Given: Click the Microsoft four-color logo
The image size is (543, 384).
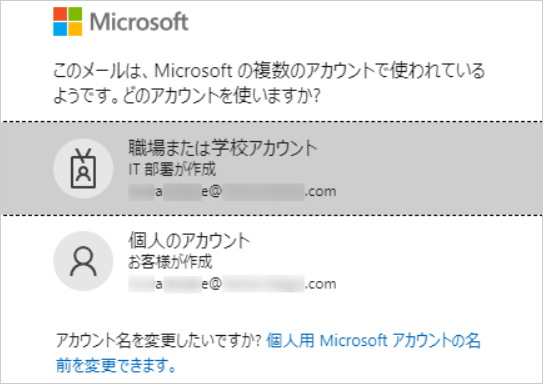Looking at the screenshot, I should tap(68, 21).
